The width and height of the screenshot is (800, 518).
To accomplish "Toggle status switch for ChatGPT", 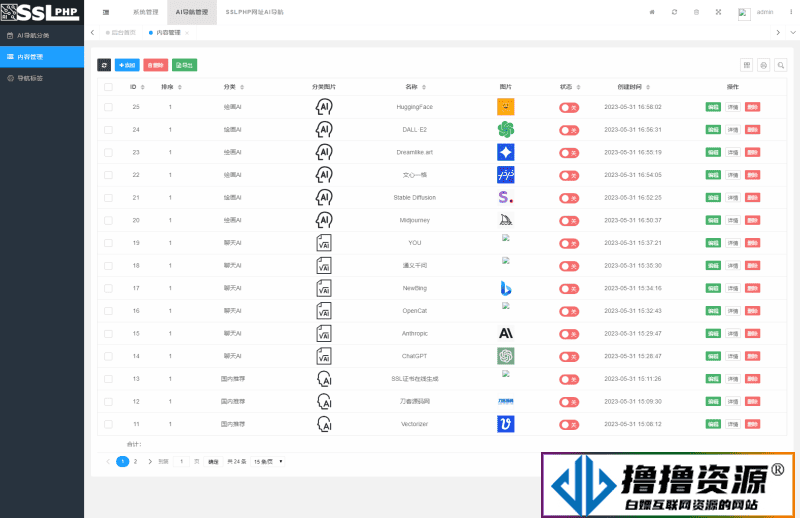I will (569, 357).
